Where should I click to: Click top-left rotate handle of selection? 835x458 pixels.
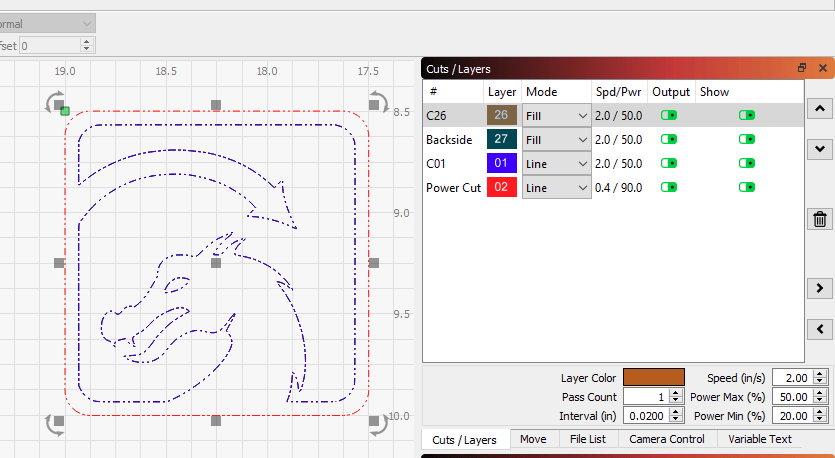pos(55,102)
